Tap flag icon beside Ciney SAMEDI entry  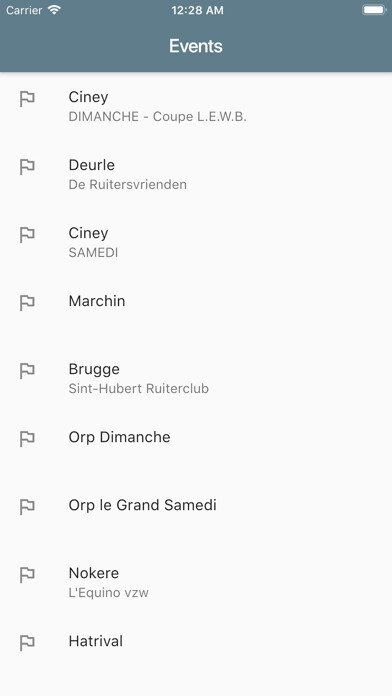coord(27,235)
